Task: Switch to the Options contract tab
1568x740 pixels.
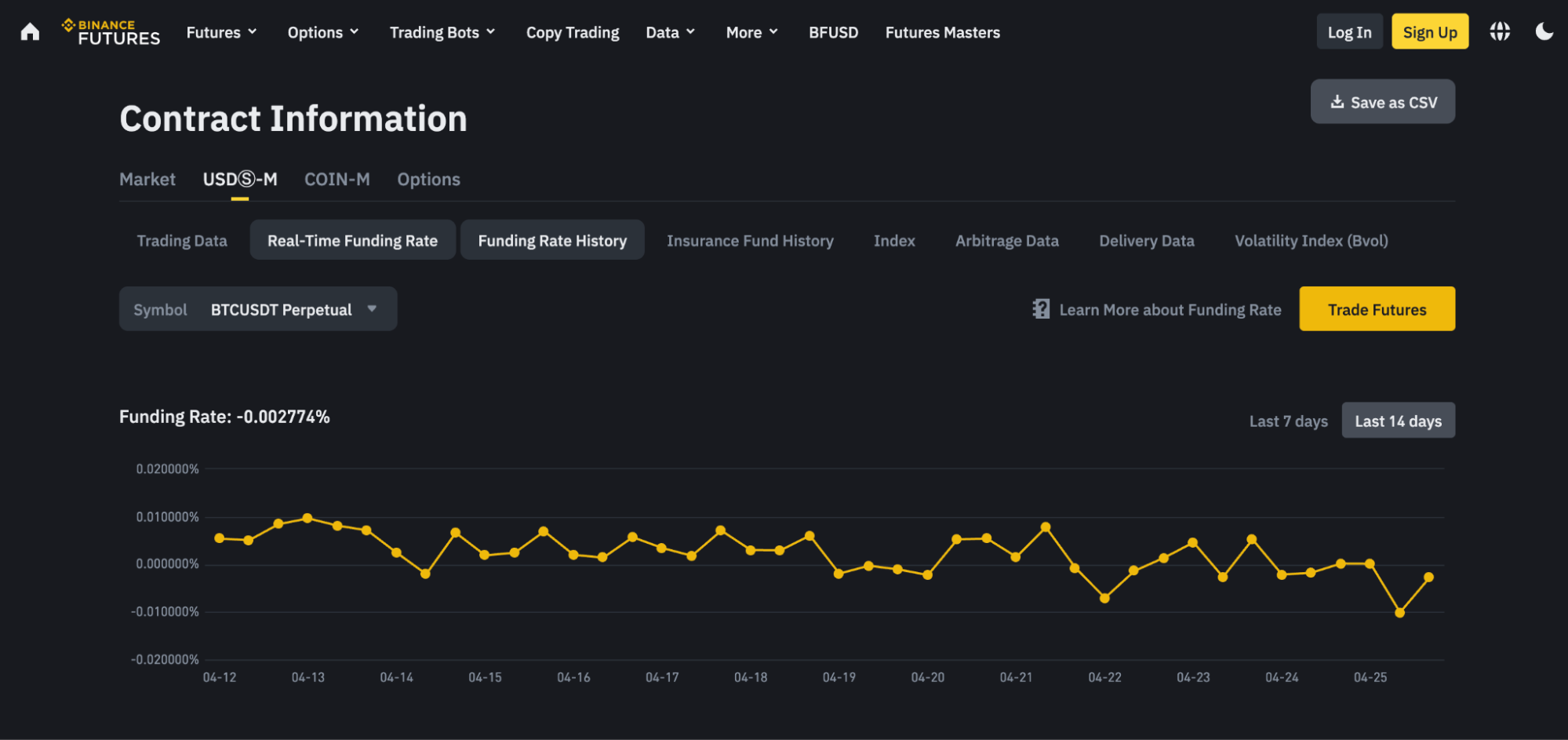Action: pyautogui.click(x=428, y=180)
